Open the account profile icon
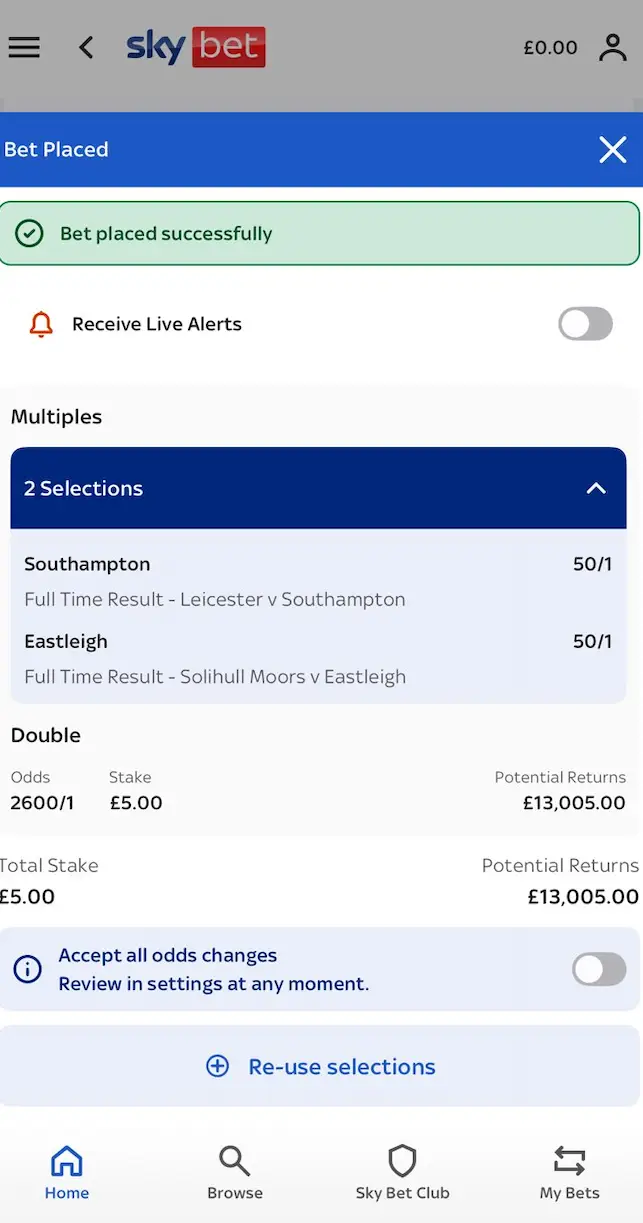 click(x=613, y=47)
